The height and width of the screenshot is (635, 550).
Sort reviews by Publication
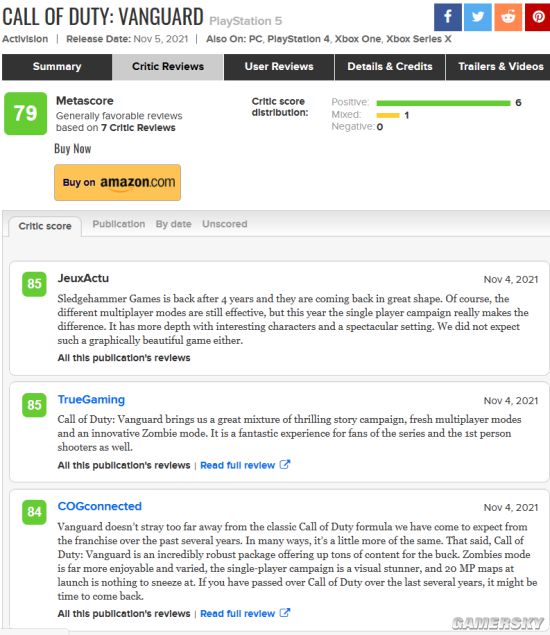click(119, 224)
